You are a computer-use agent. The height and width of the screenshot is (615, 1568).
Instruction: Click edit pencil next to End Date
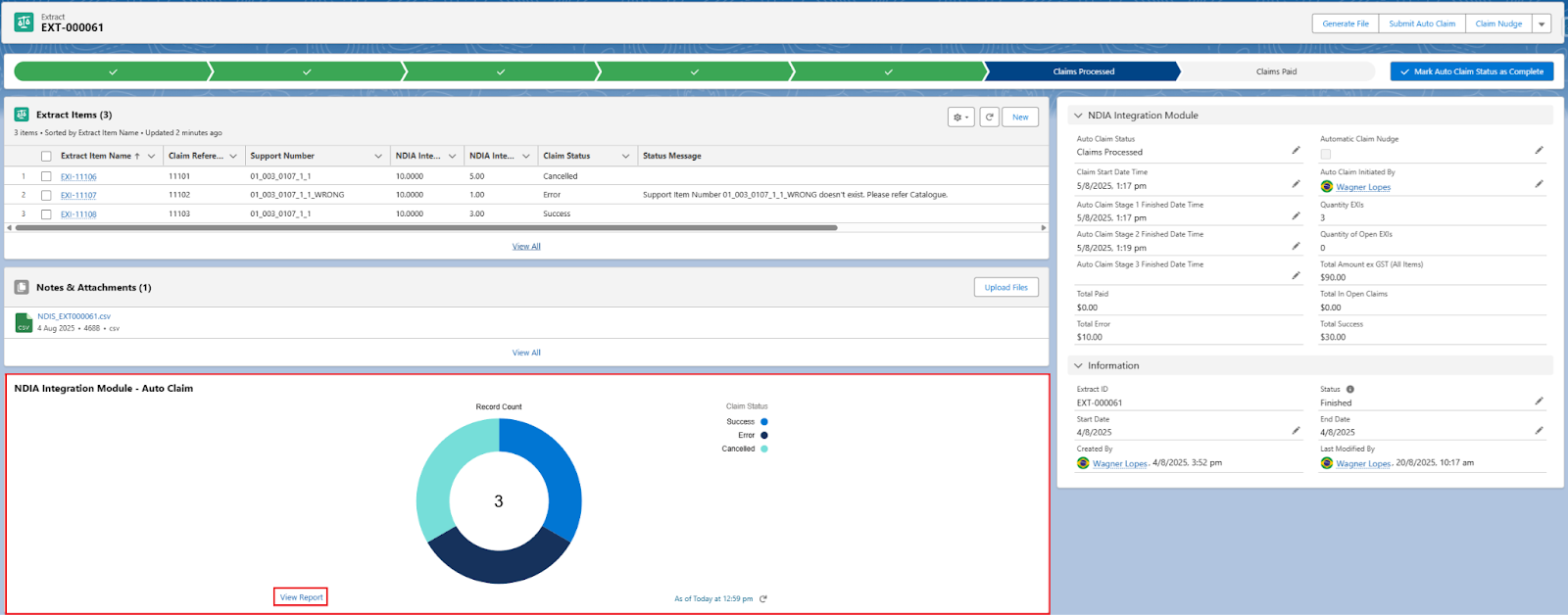(1539, 431)
